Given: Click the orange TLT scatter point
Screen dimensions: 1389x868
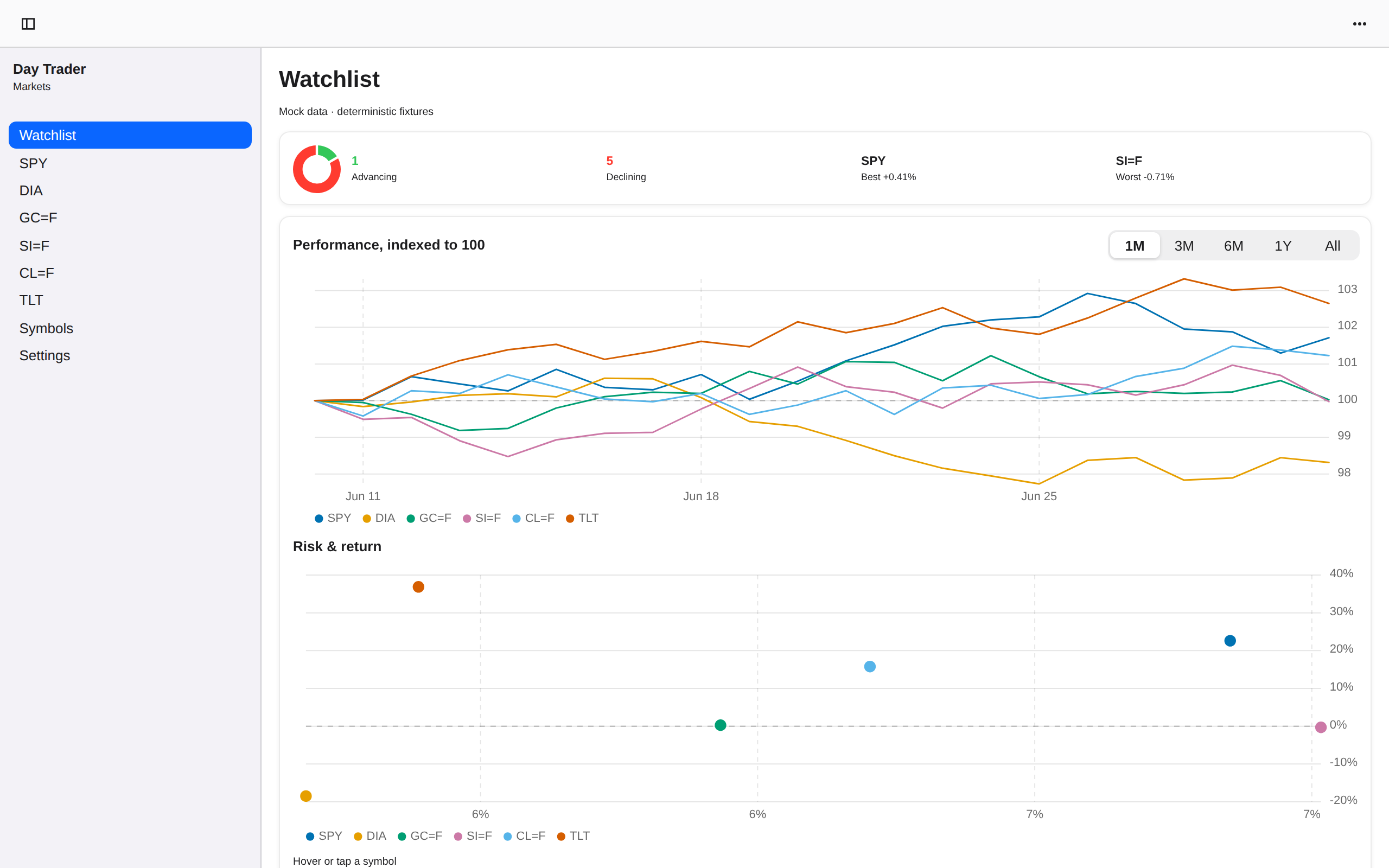Looking at the screenshot, I should click(x=418, y=586).
